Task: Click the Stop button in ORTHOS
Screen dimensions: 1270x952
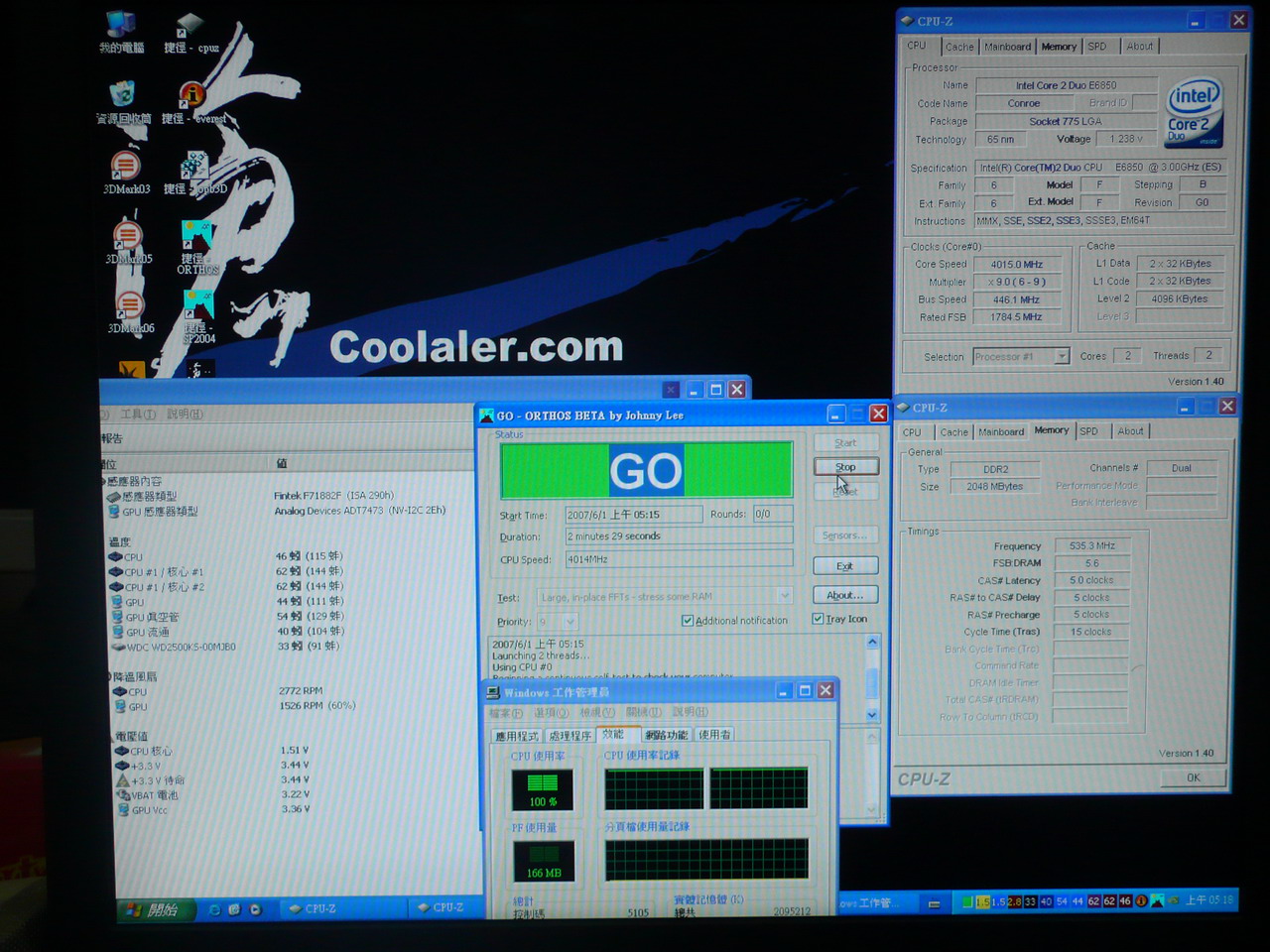Action: point(845,467)
